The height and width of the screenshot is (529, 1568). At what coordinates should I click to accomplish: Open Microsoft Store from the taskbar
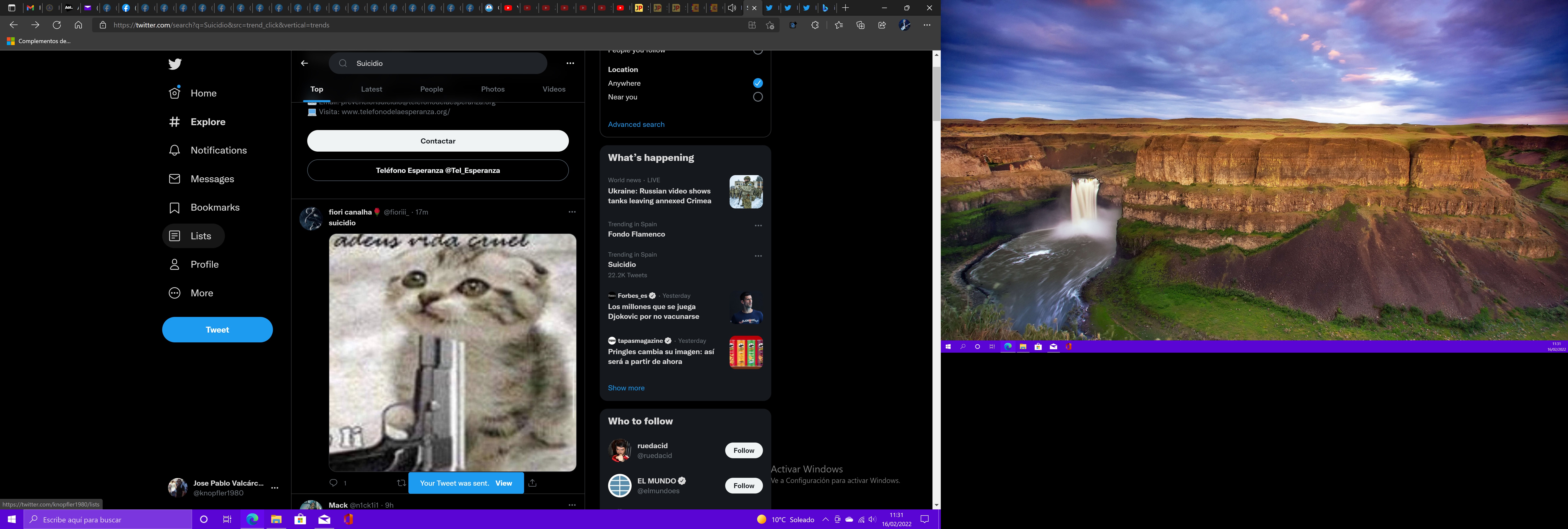pos(300,519)
